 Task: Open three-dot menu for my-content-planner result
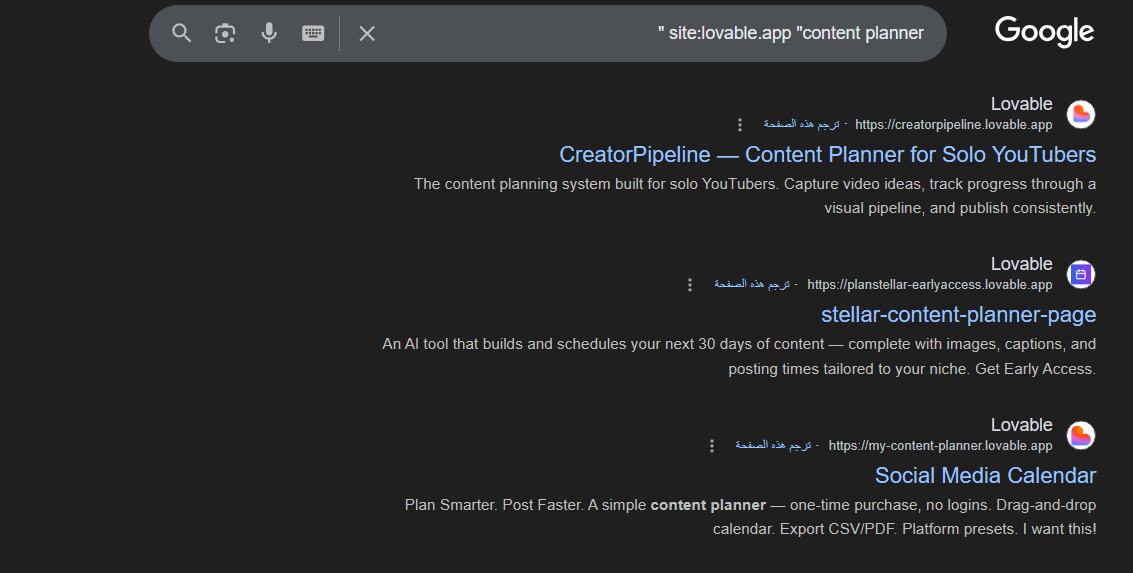712,446
